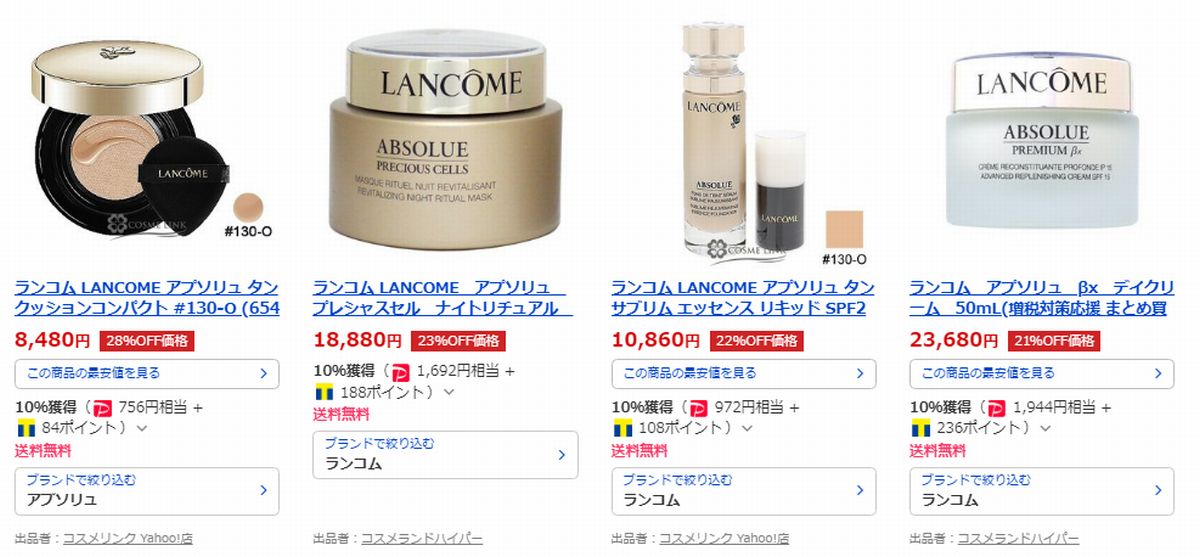Click the #130-O shade swatch on foundation

[843, 230]
